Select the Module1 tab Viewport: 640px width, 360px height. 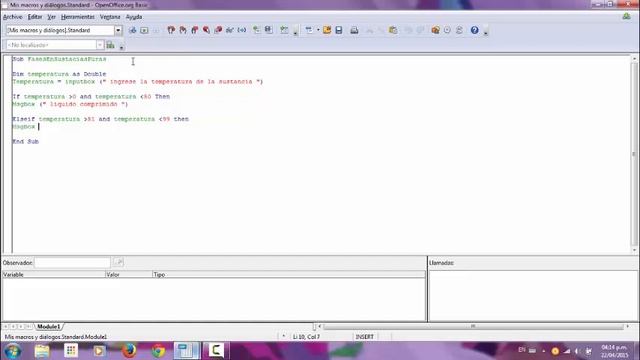[49, 327]
